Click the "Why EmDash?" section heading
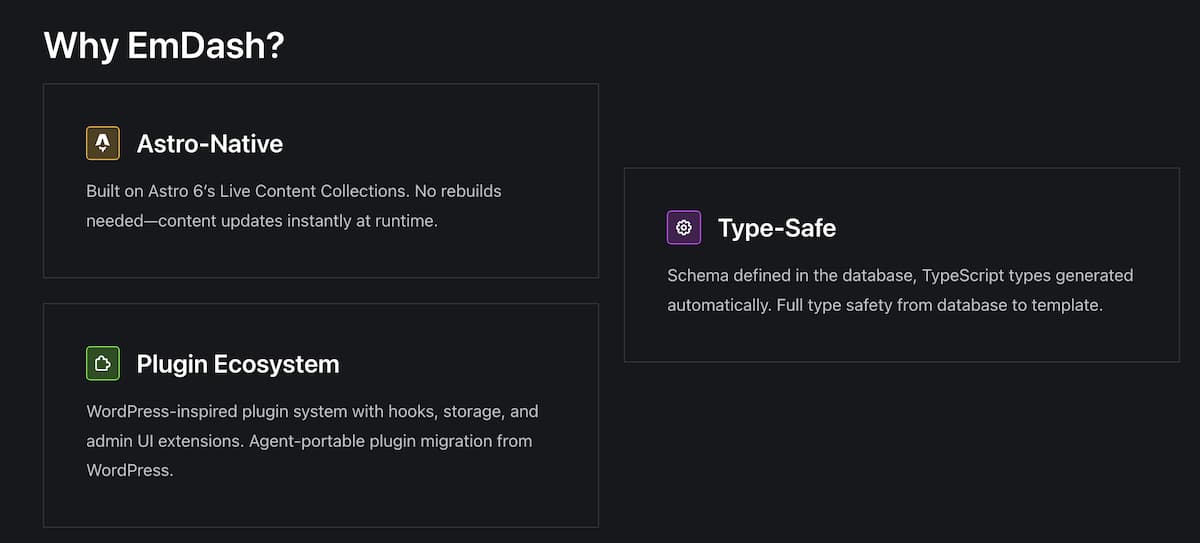1200x543 pixels. [x=164, y=46]
